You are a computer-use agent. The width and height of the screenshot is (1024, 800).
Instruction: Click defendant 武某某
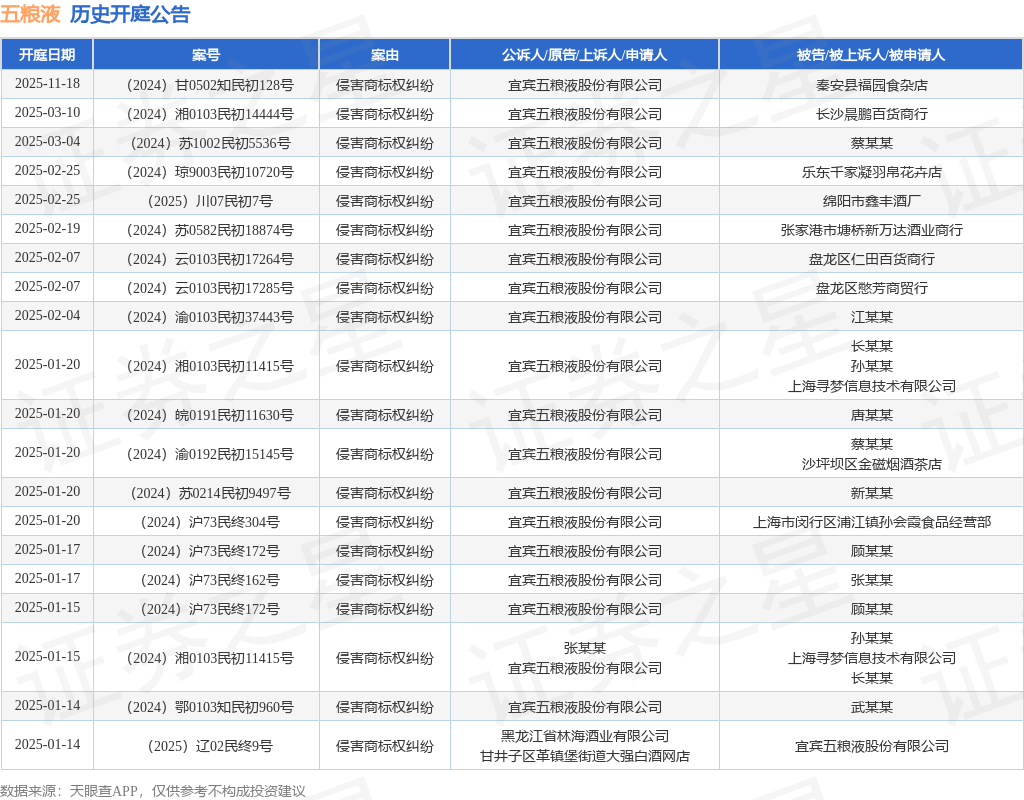point(872,707)
